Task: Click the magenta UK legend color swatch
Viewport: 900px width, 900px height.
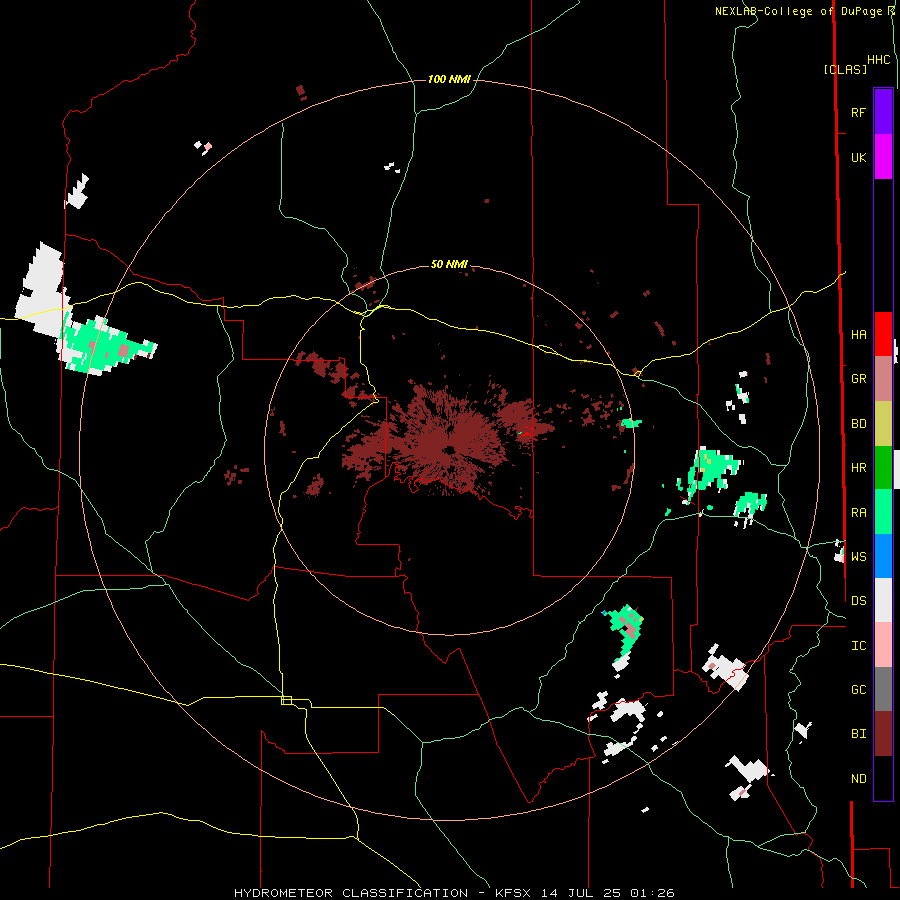Action: [x=883, y=157]
